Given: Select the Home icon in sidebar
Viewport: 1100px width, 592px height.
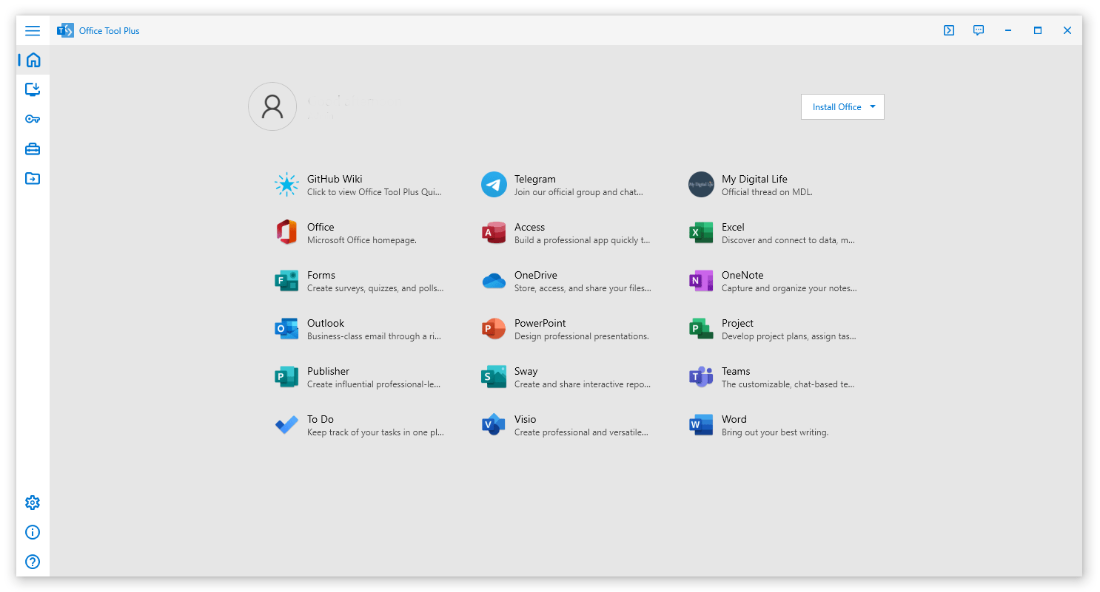Looking at the screenshot, I should (x=33, y=60).
